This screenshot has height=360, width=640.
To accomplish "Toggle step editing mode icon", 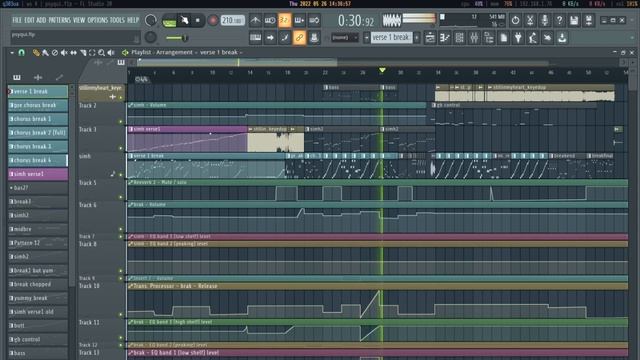I will point(284,38).
